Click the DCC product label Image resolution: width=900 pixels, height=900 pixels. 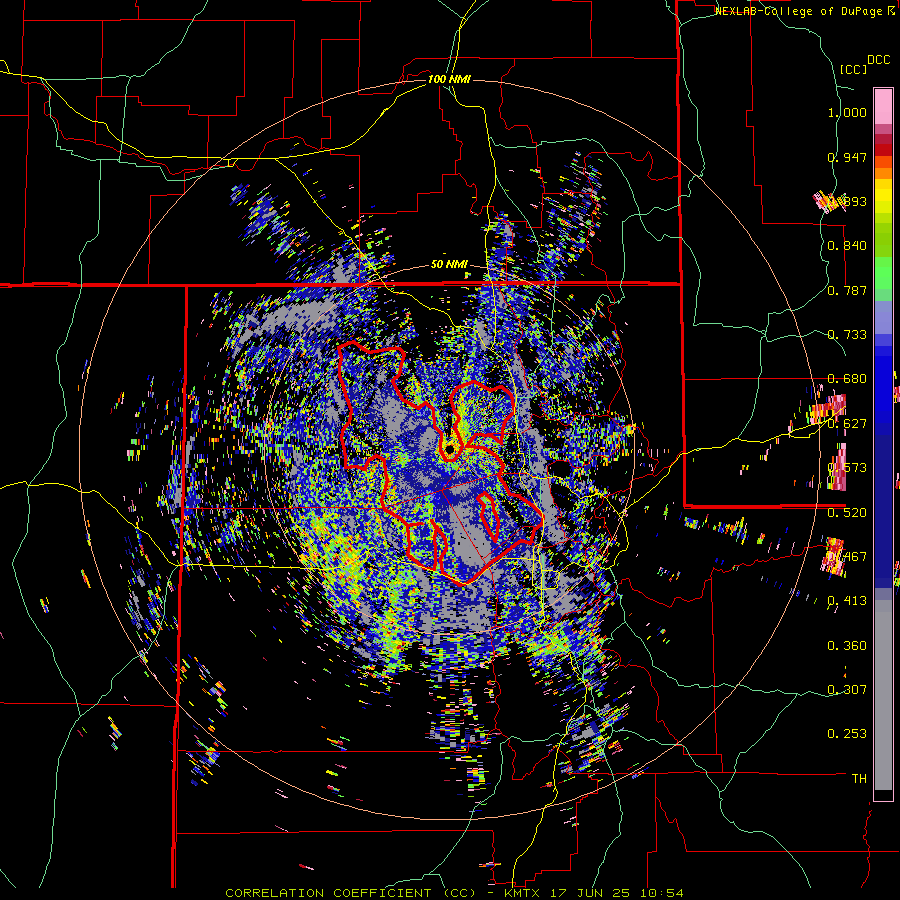point(879,60)
